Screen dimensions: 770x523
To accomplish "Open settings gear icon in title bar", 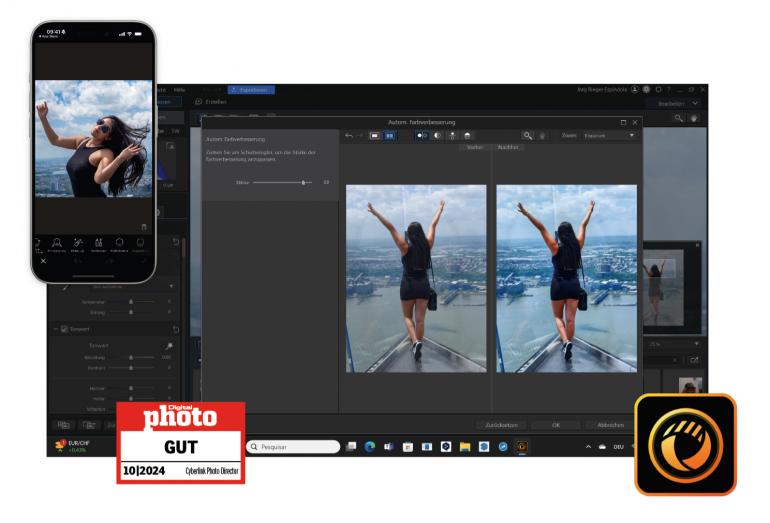I will click(x=646, y=89).
